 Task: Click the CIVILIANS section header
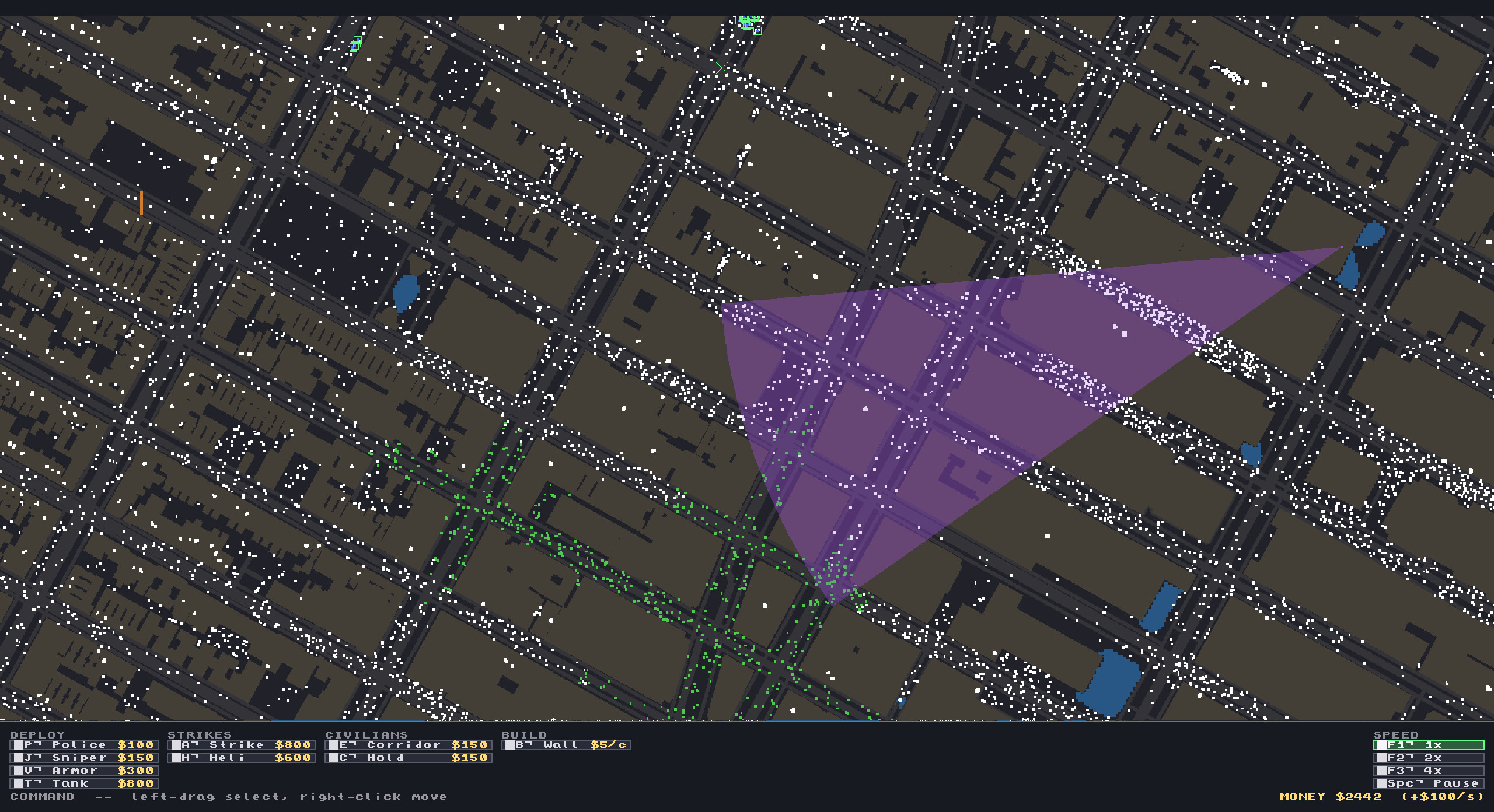[x=366, y=734]
